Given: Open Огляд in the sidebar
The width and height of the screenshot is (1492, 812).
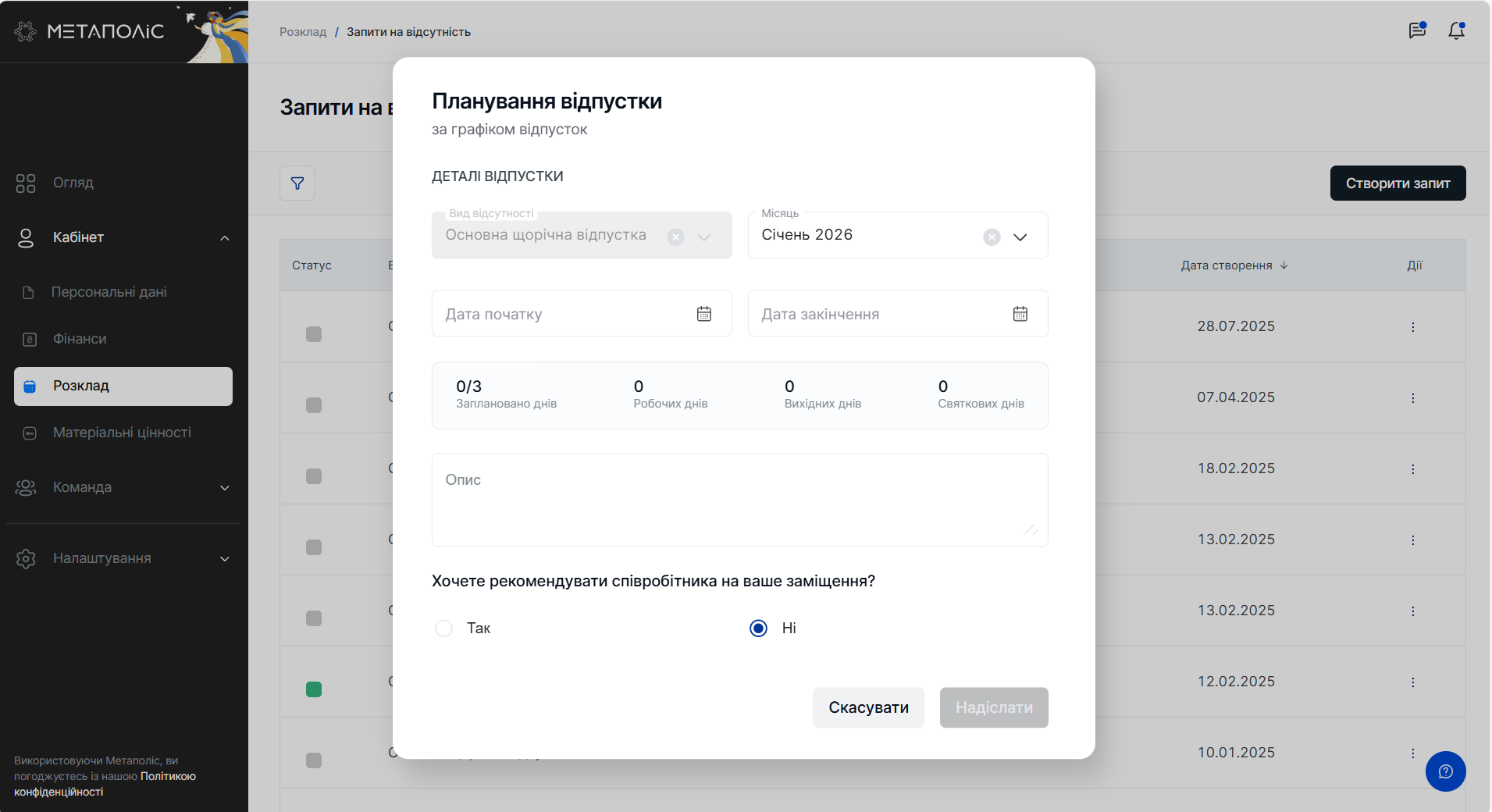Looking at the screenshot, I should coord(73,183).
